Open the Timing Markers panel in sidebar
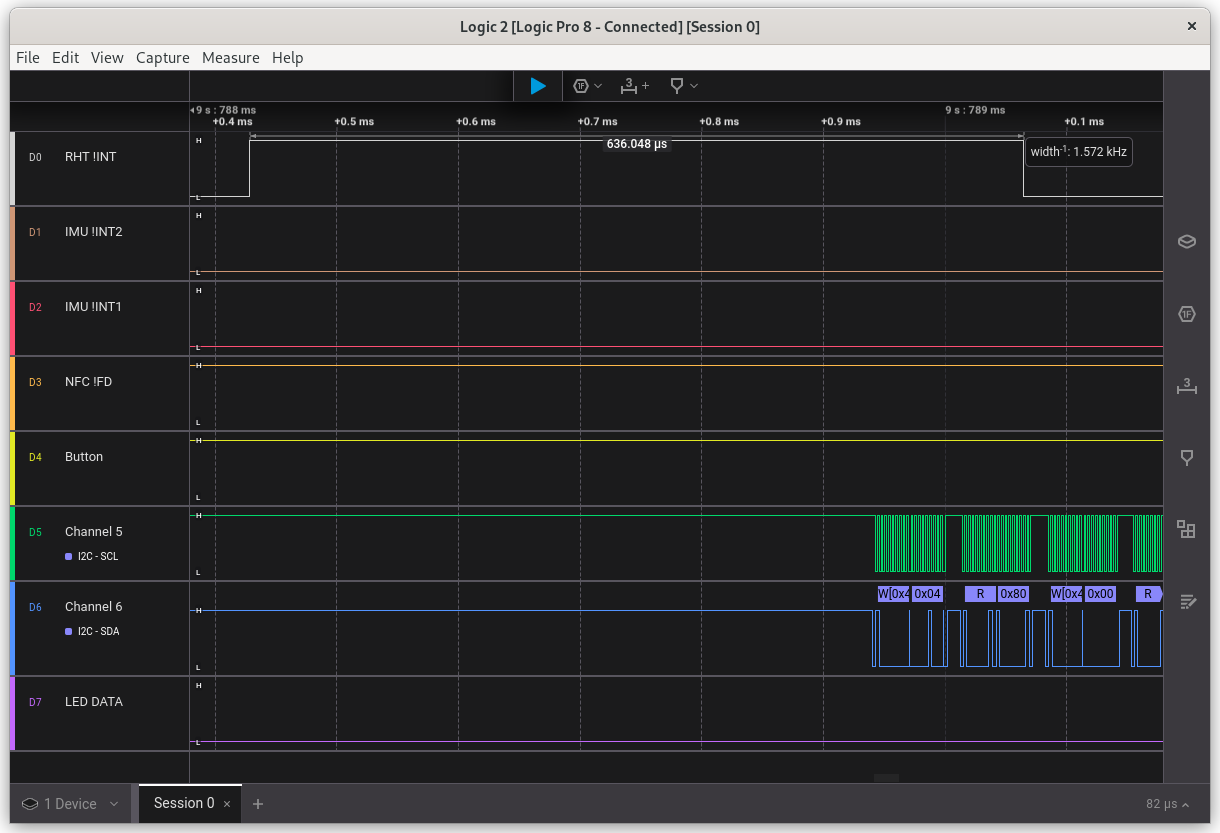Image resolution: width=1220 pixels, height=833 pixels. [x=1187, y=457]
